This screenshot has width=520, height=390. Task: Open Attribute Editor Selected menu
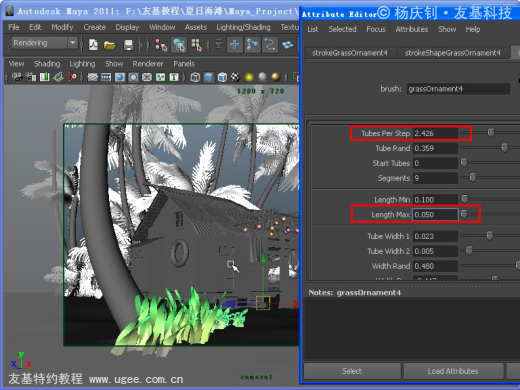(x=342, y=29)
